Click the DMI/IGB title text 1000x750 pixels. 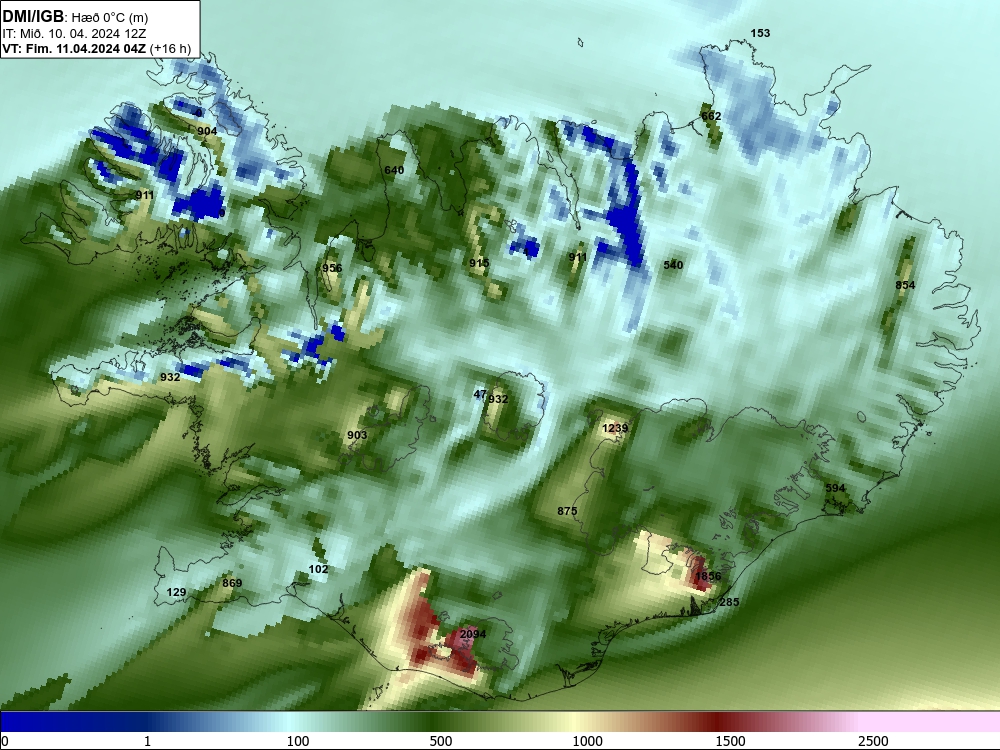[33, 17]
